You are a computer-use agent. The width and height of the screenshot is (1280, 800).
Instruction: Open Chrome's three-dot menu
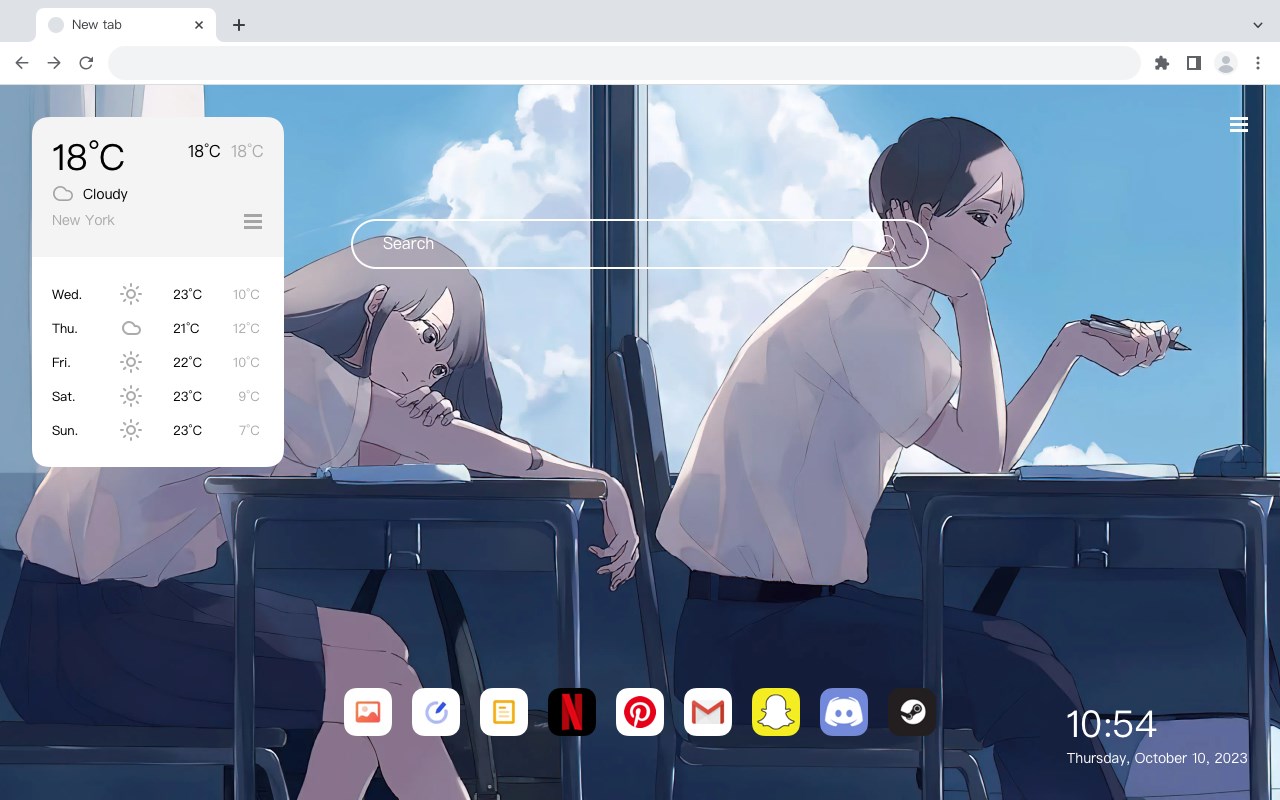[1258, 63]
